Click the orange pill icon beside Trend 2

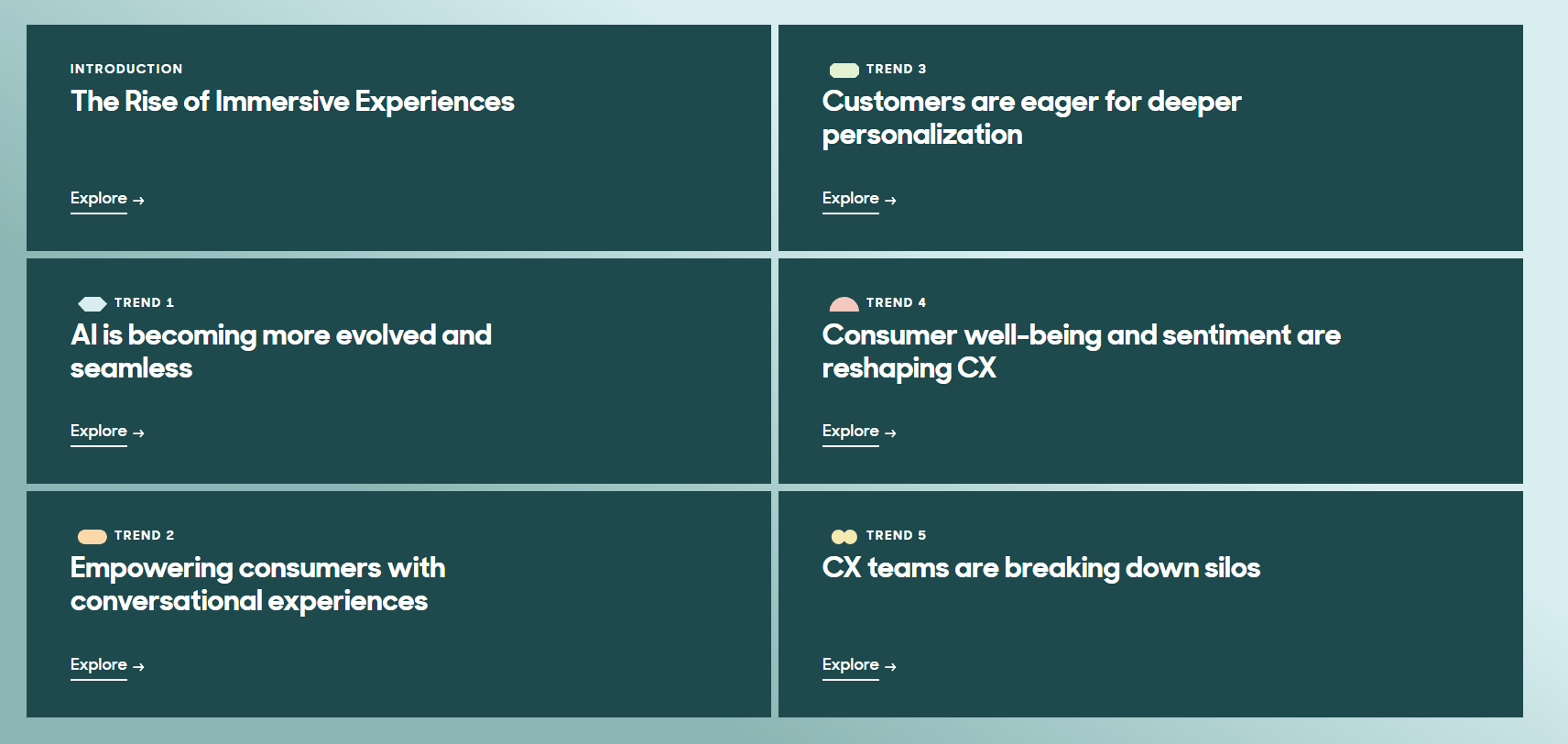click(93, 537)
